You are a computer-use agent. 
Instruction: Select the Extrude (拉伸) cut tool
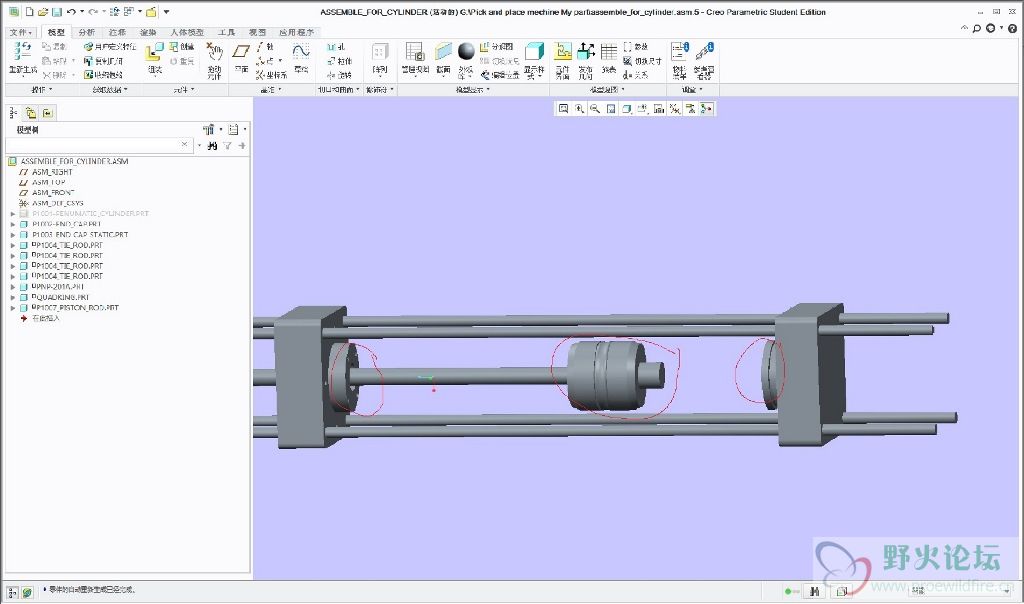point(340,61)
